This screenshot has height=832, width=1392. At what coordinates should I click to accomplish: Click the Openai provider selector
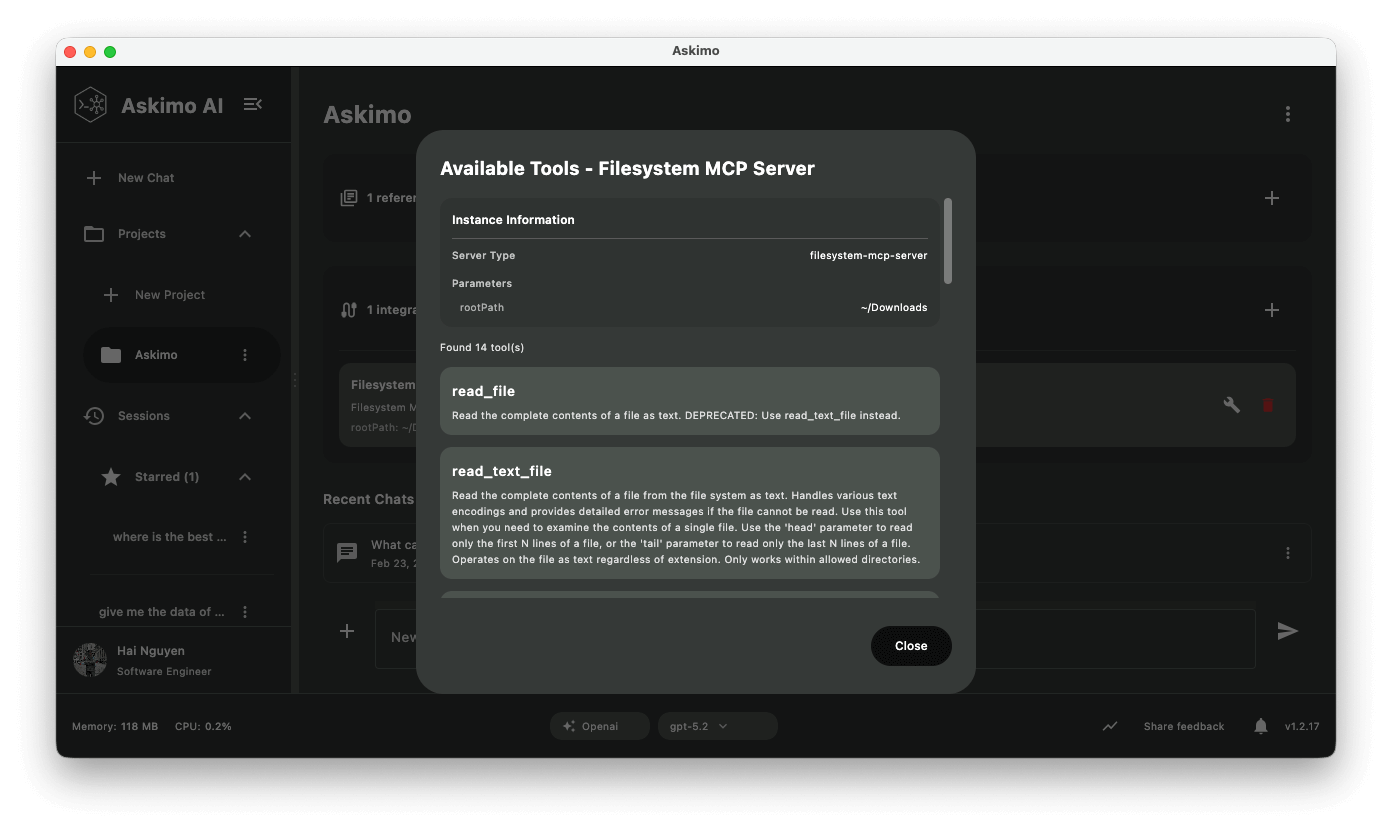point(599,726)
